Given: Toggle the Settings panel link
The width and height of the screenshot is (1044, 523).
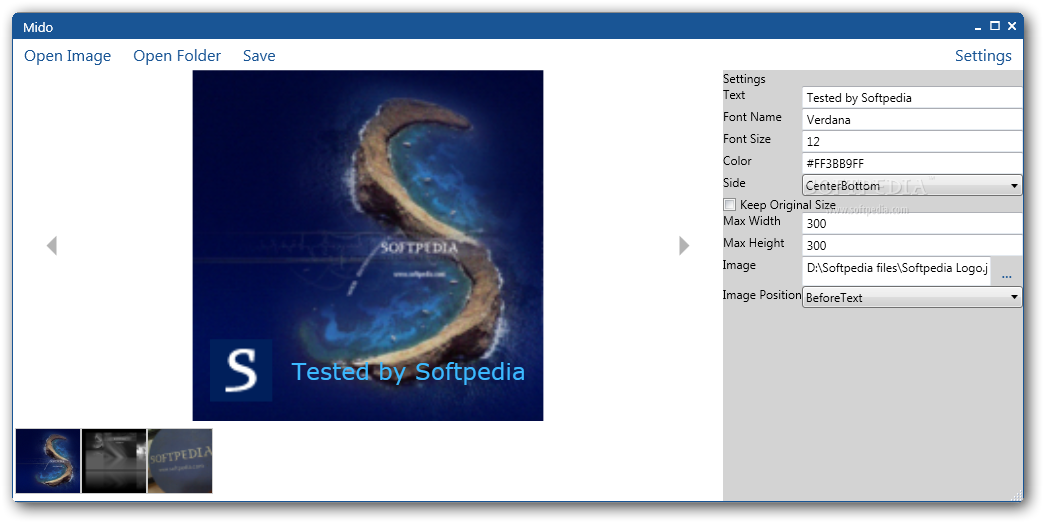Looking at the screenshot, I should (983, 56).
